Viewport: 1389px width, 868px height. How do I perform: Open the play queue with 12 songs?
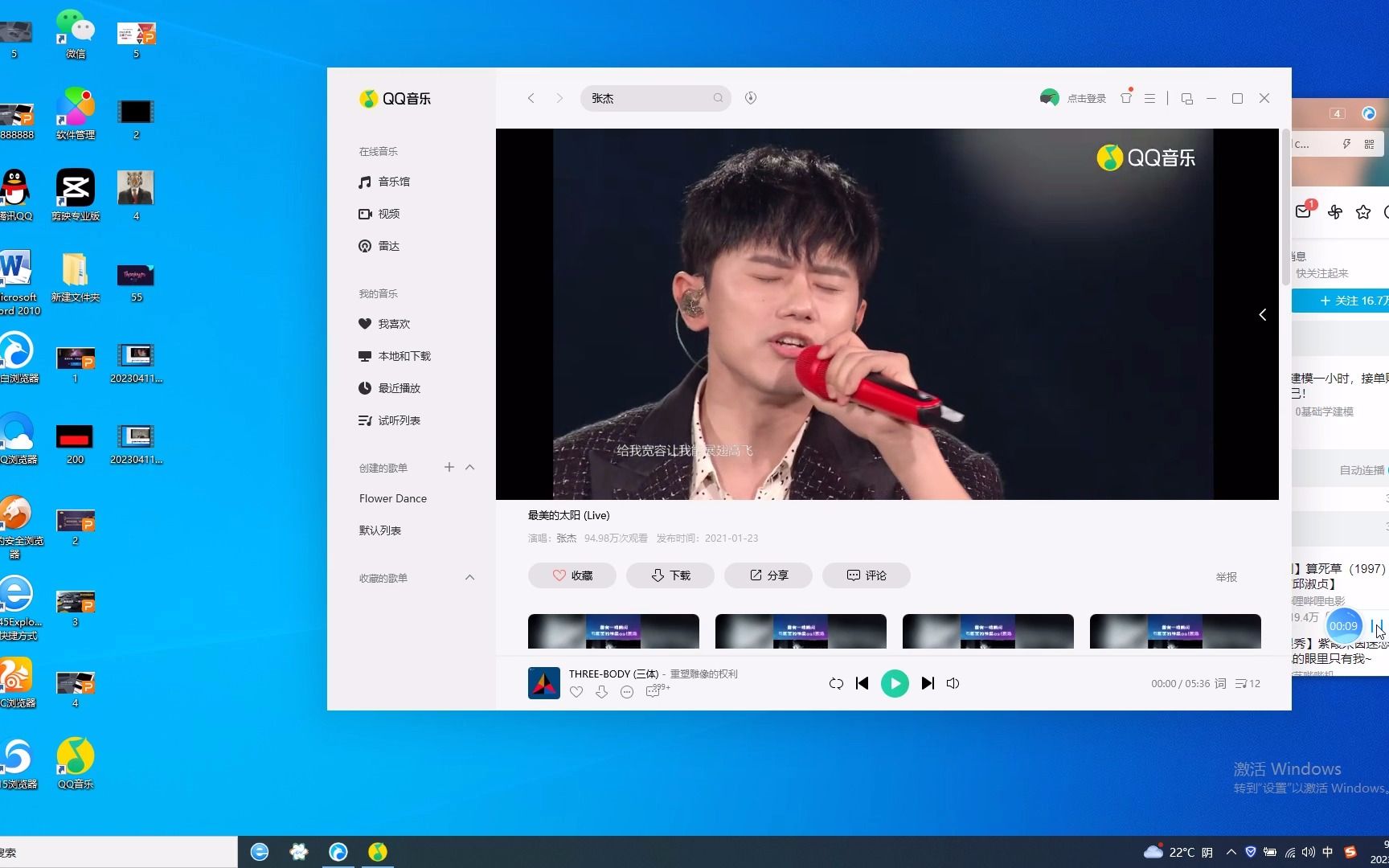[1248, 683]
